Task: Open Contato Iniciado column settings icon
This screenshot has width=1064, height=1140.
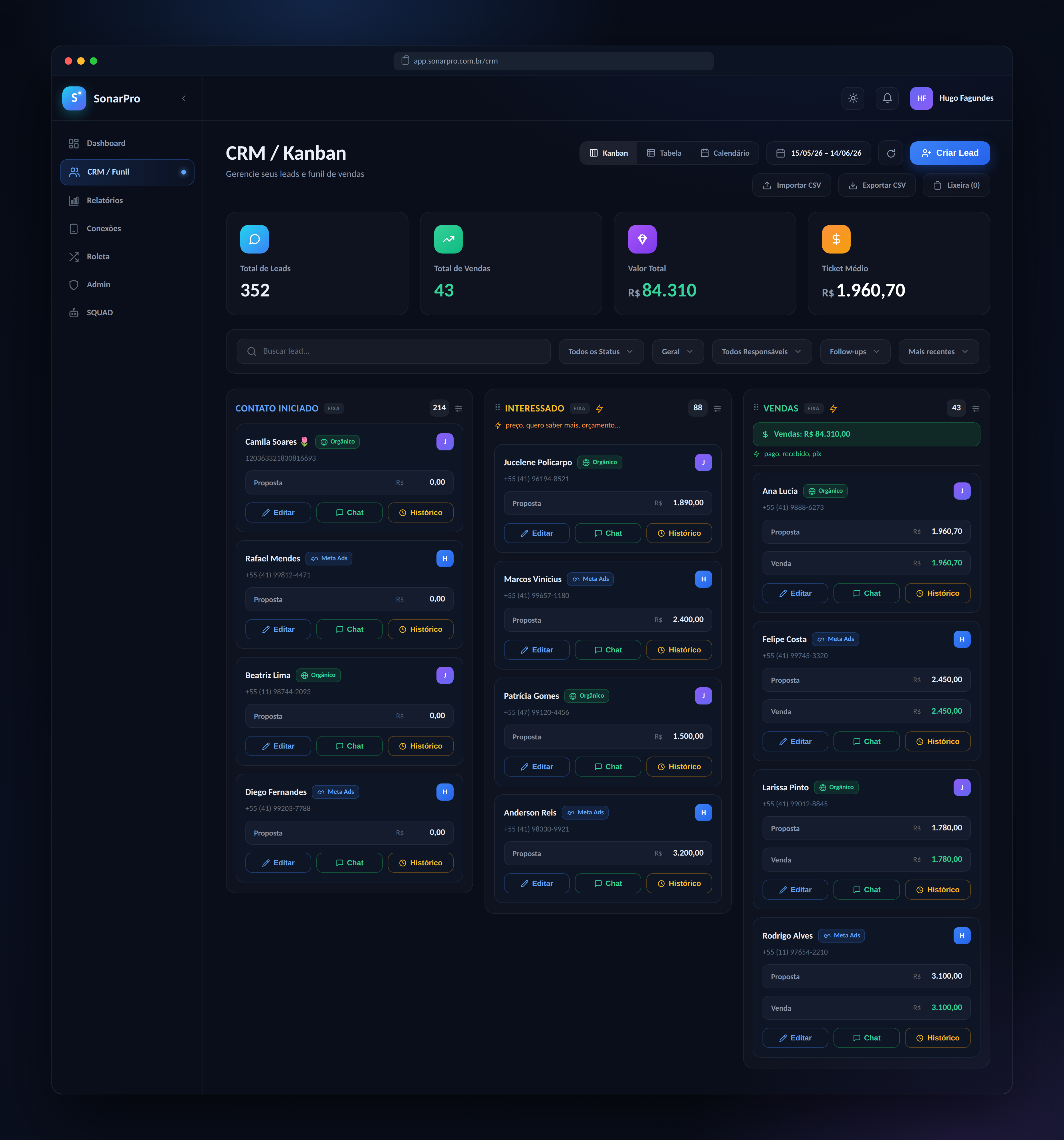Action: click(x=458, y=408)
